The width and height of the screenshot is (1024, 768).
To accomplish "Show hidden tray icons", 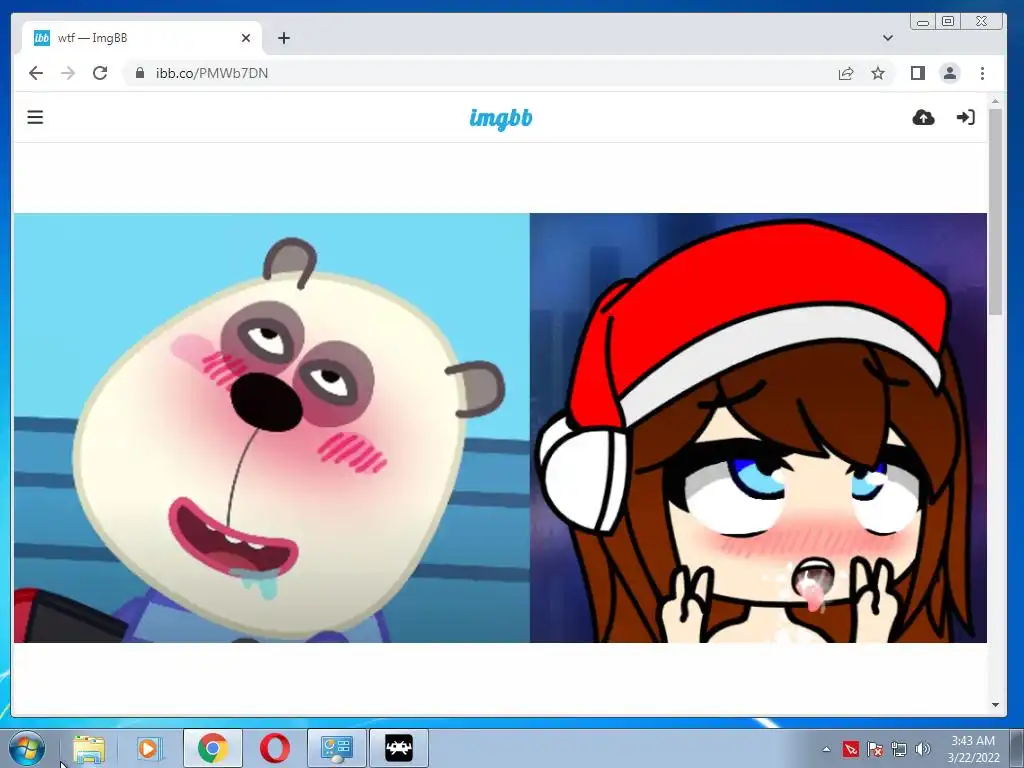I will [826, 749].
